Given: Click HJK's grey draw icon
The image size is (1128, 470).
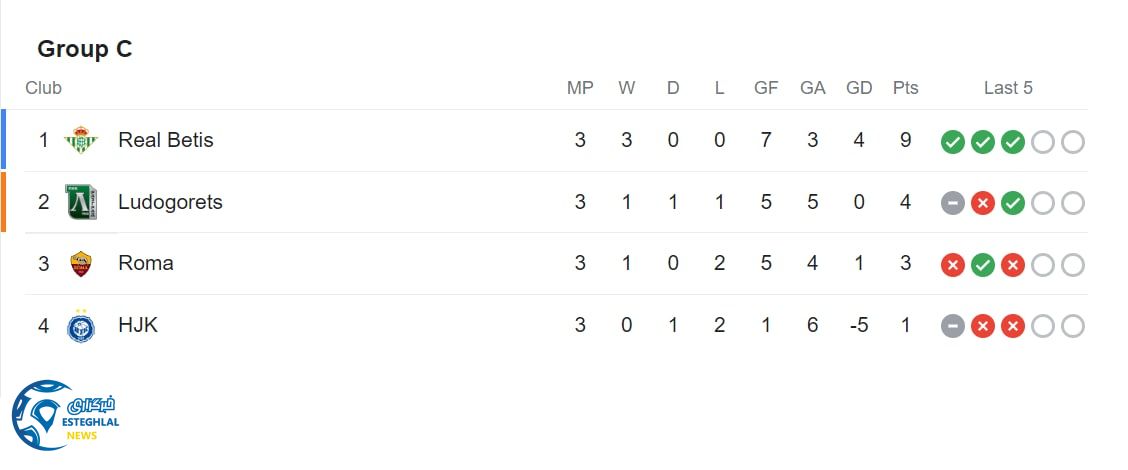Looking at the screenshot, I should (953, 327).
